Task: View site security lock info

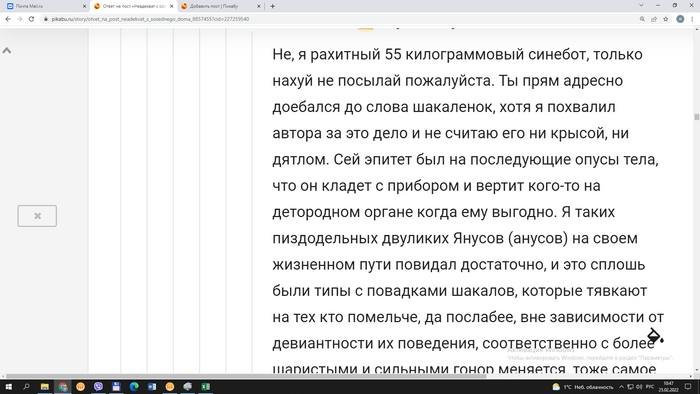Action: click(46, 19)
